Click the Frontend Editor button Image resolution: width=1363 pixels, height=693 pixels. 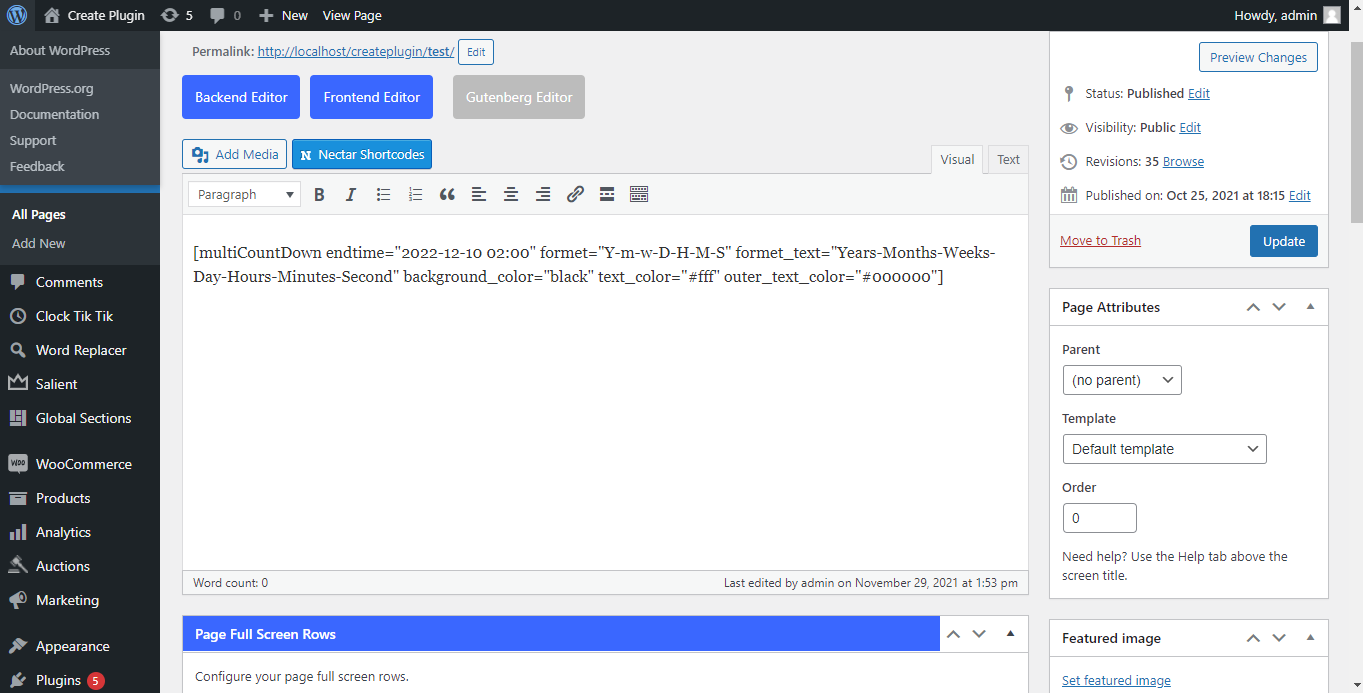point(371,97)
